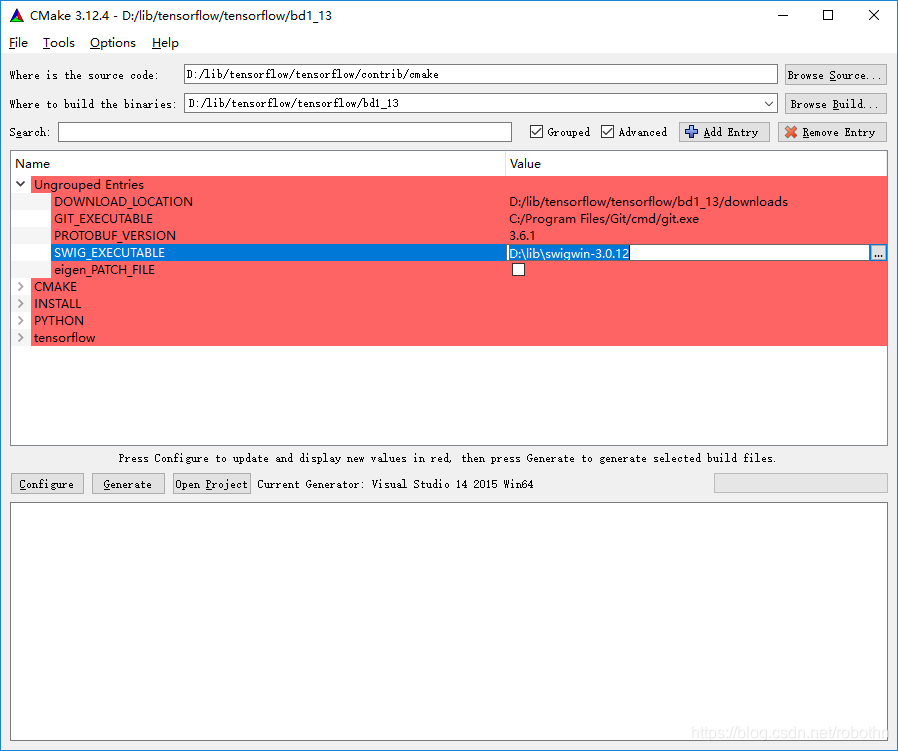The image size is (898, 751).
Task: Select the eigen_PATCH_FILE entry name
Action: (104, 270)
